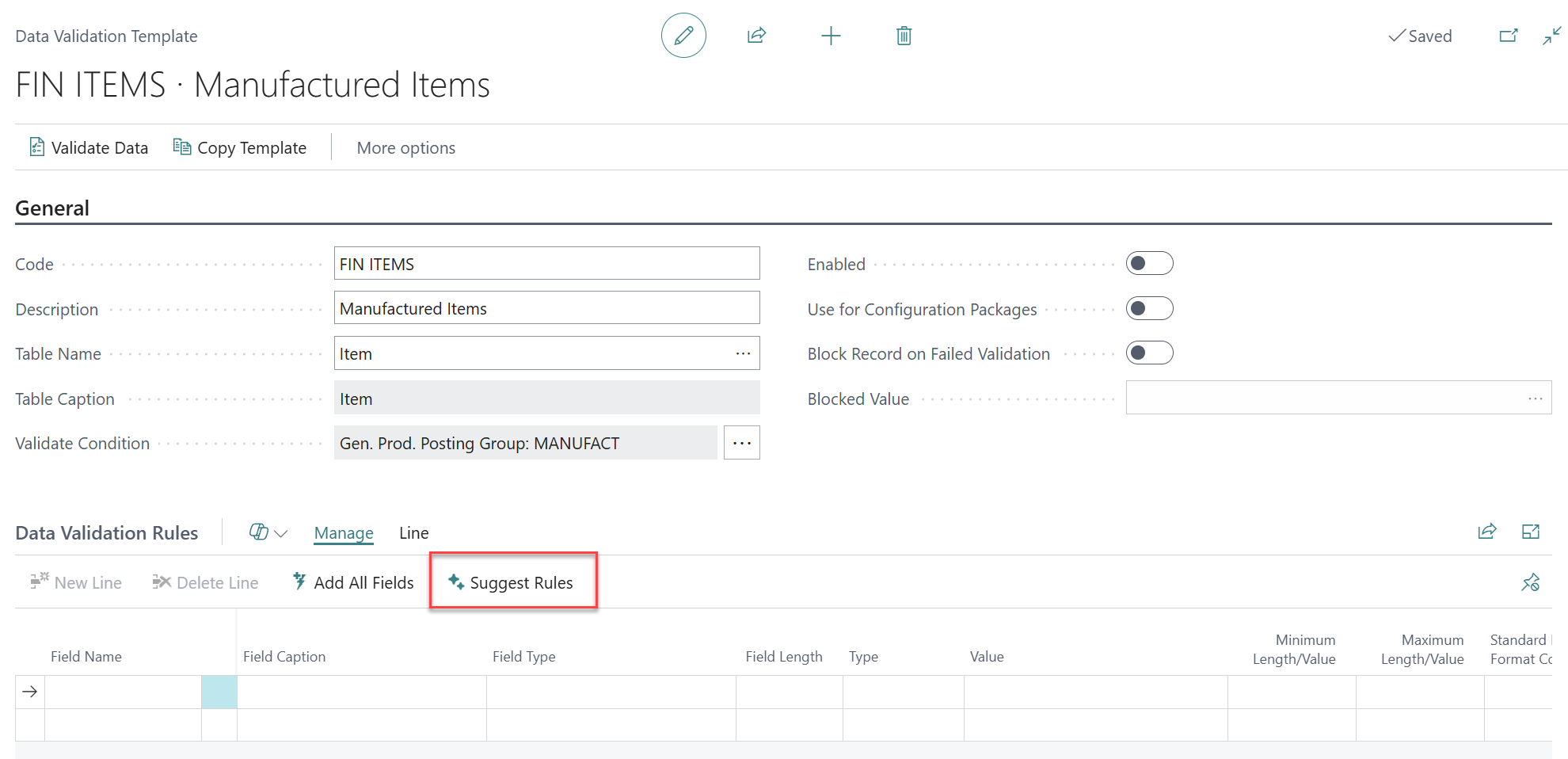Click Copy Template
The width and height of the screenshot is (1568, 759).
(240, 147)
